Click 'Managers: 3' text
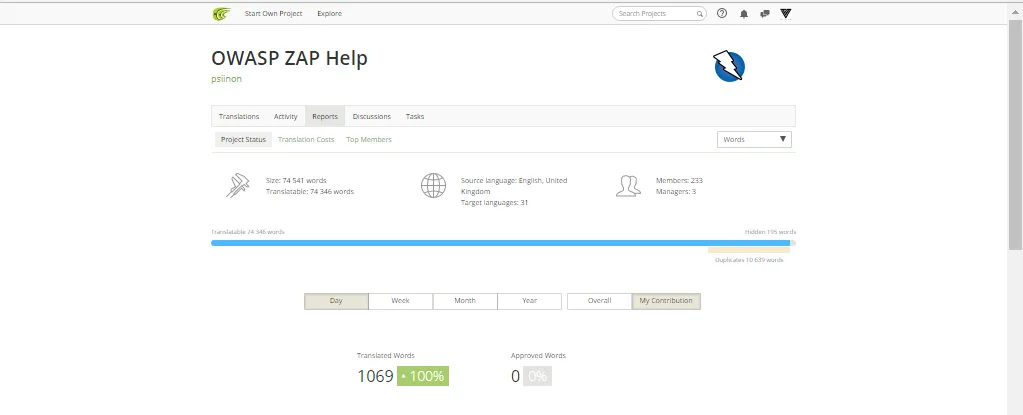The width and height of the screenshot is (1023, 415). (676, 192)
